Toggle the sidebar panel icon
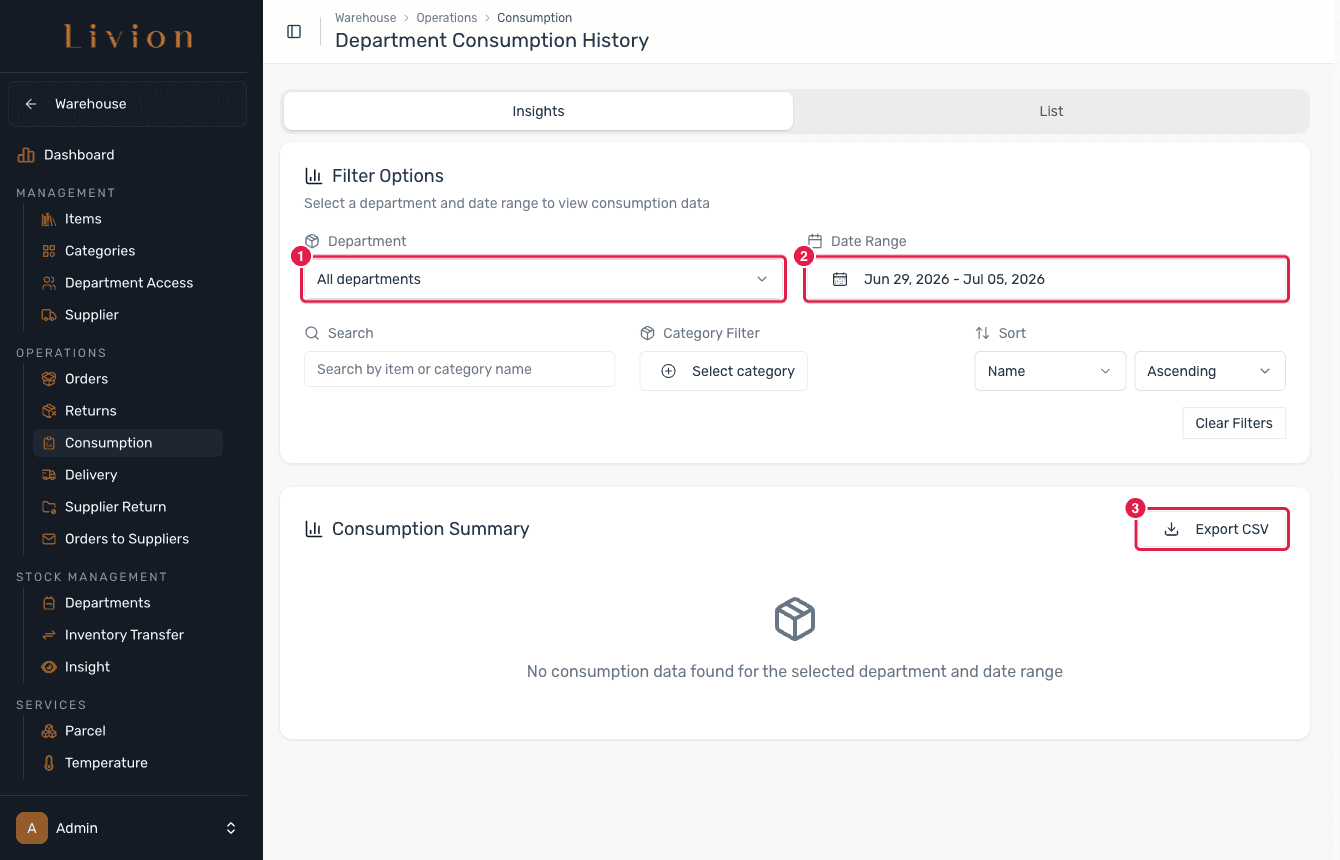The width and height of the screenshot is (1340, 860). tap(294, 31)
